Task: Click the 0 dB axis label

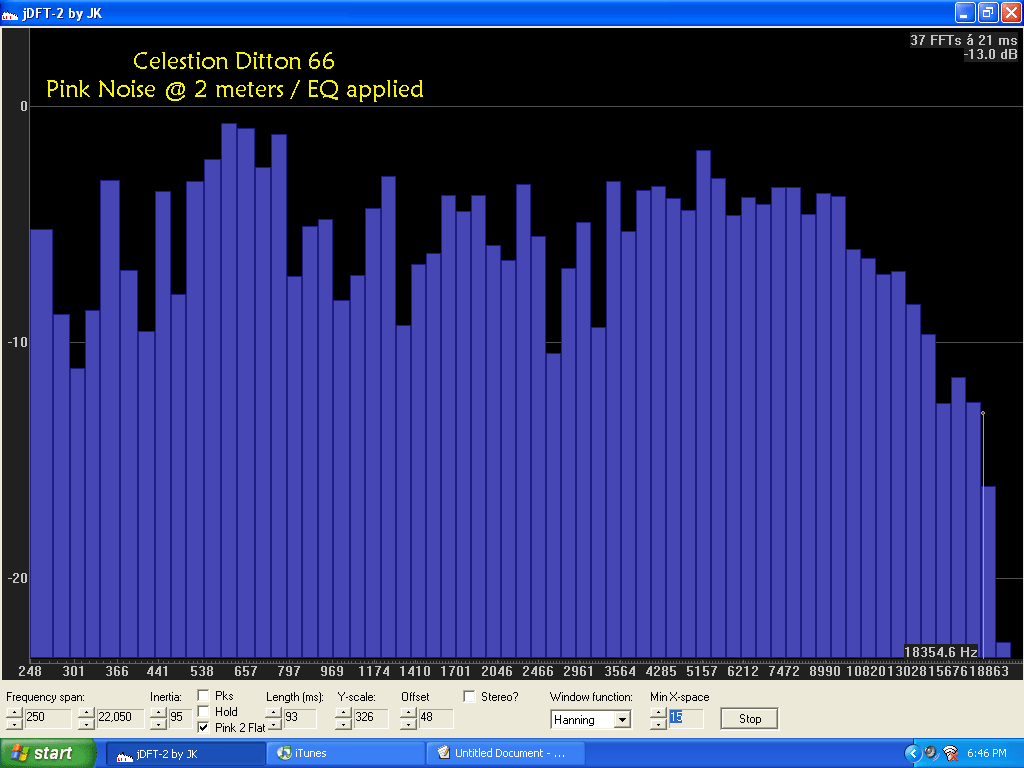Action: click(24, 106)
